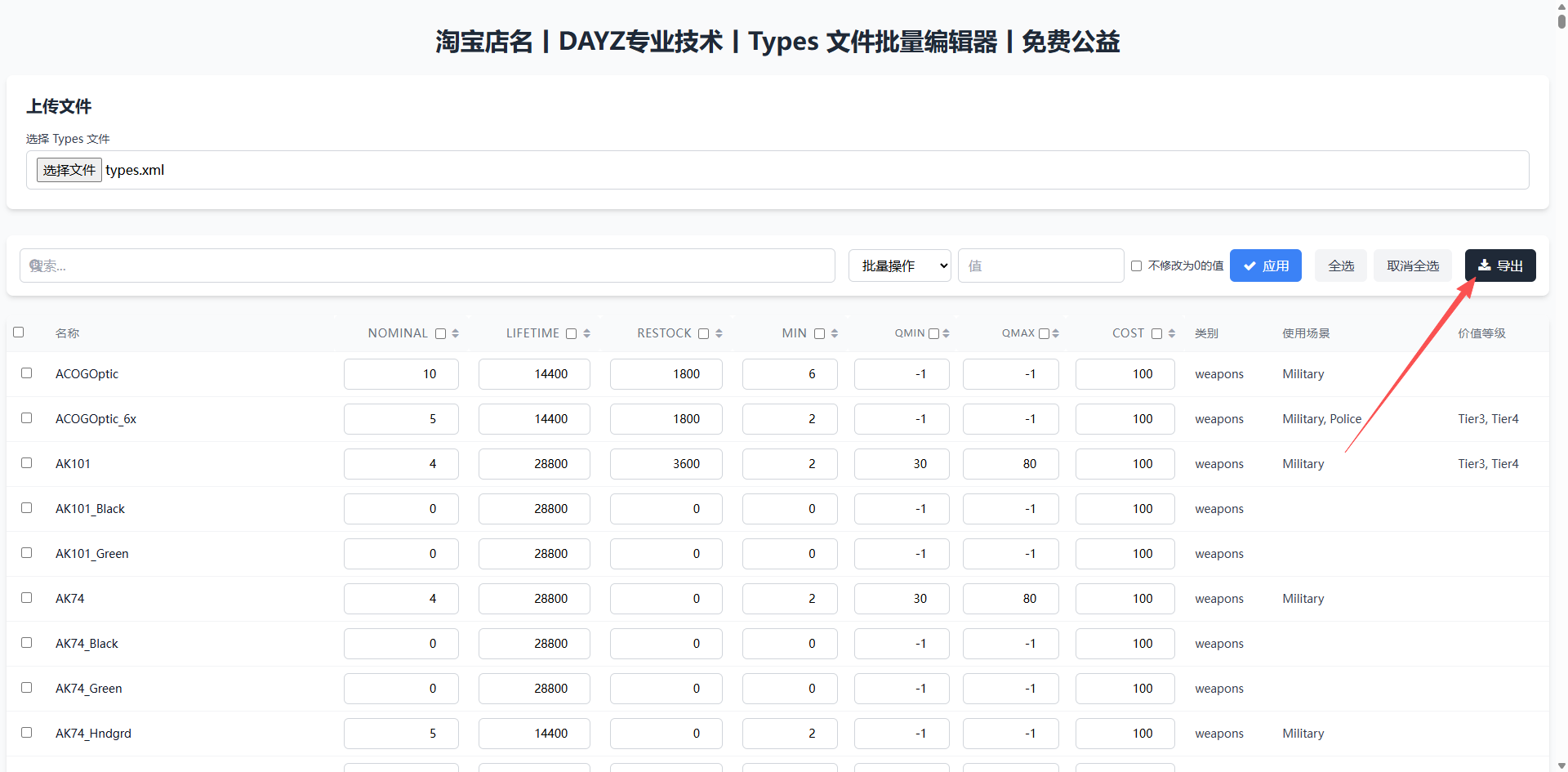Edit QMIN value for AK74

[x=902, y=599]
